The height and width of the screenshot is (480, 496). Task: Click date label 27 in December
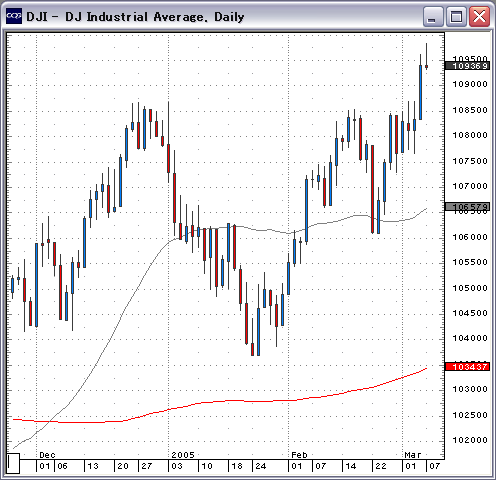click(147, 466)
